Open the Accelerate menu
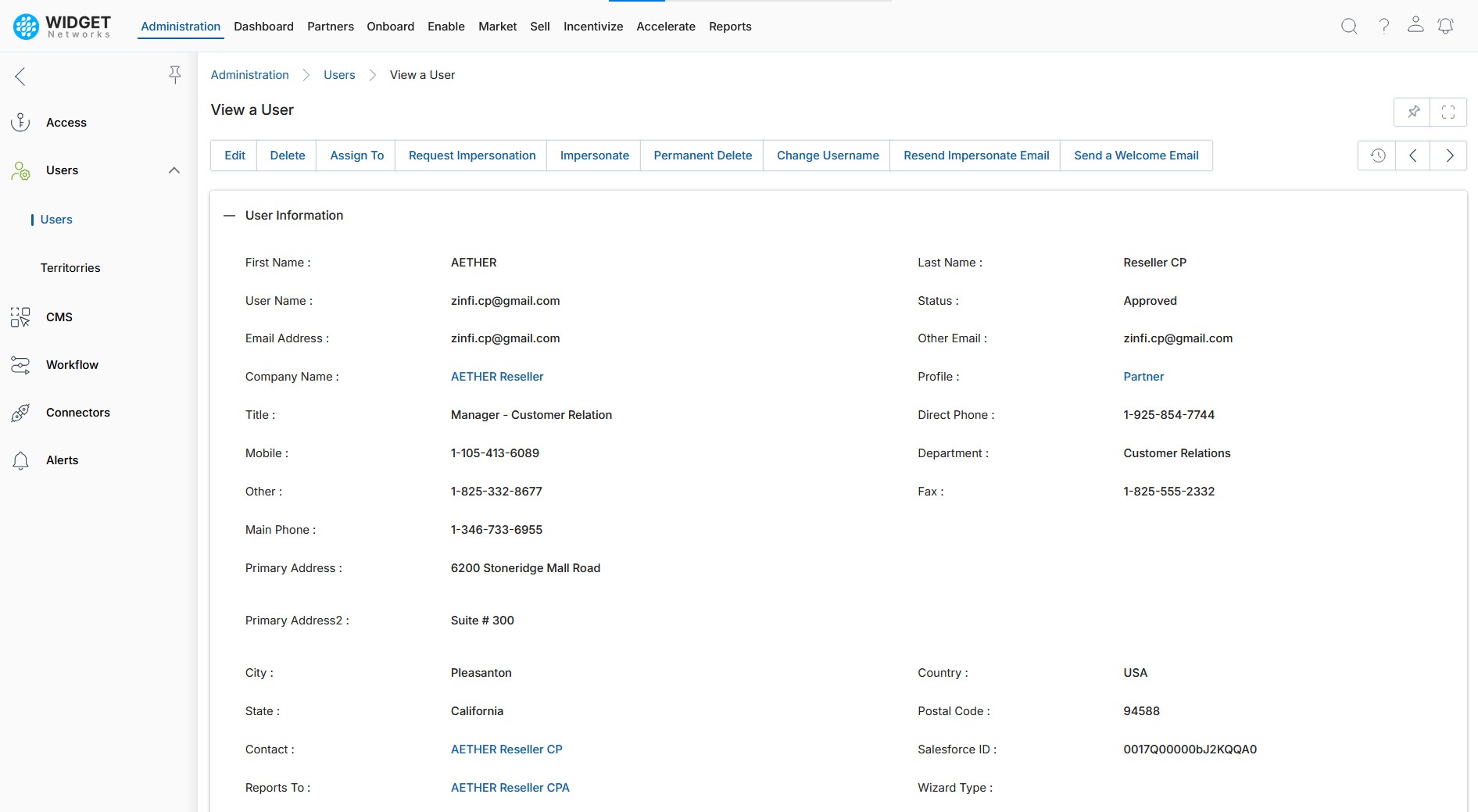The width and height of the screenshot is (1478, 812). tap(666, 26)
